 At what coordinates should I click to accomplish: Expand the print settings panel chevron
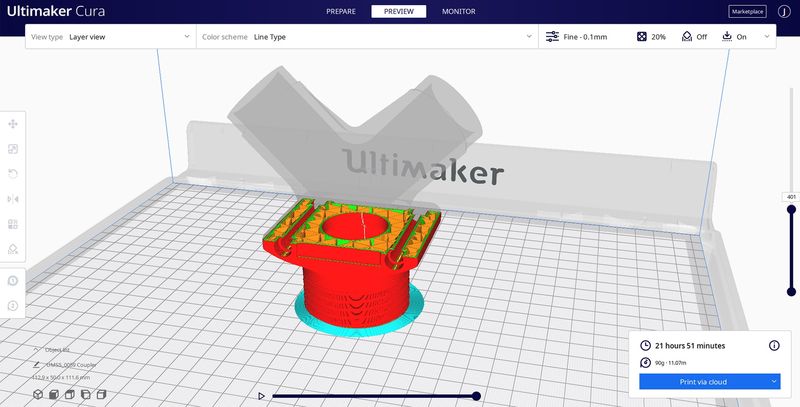(x=767, y=37)
